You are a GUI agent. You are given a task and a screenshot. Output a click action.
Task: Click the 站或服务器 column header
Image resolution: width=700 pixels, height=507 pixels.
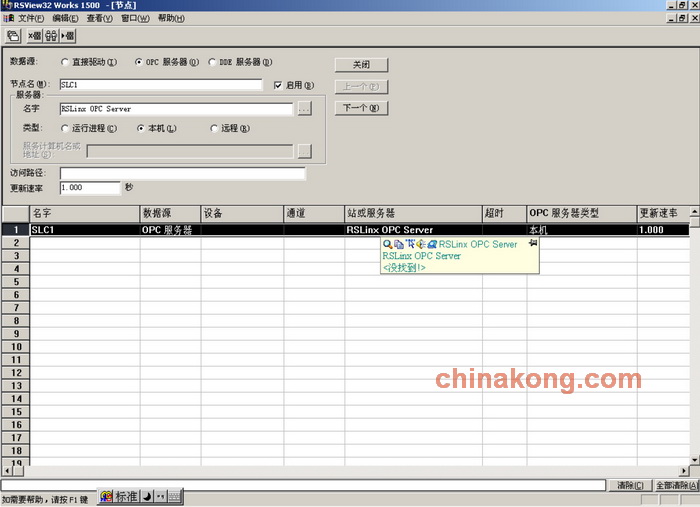click(x=413, y=213)
